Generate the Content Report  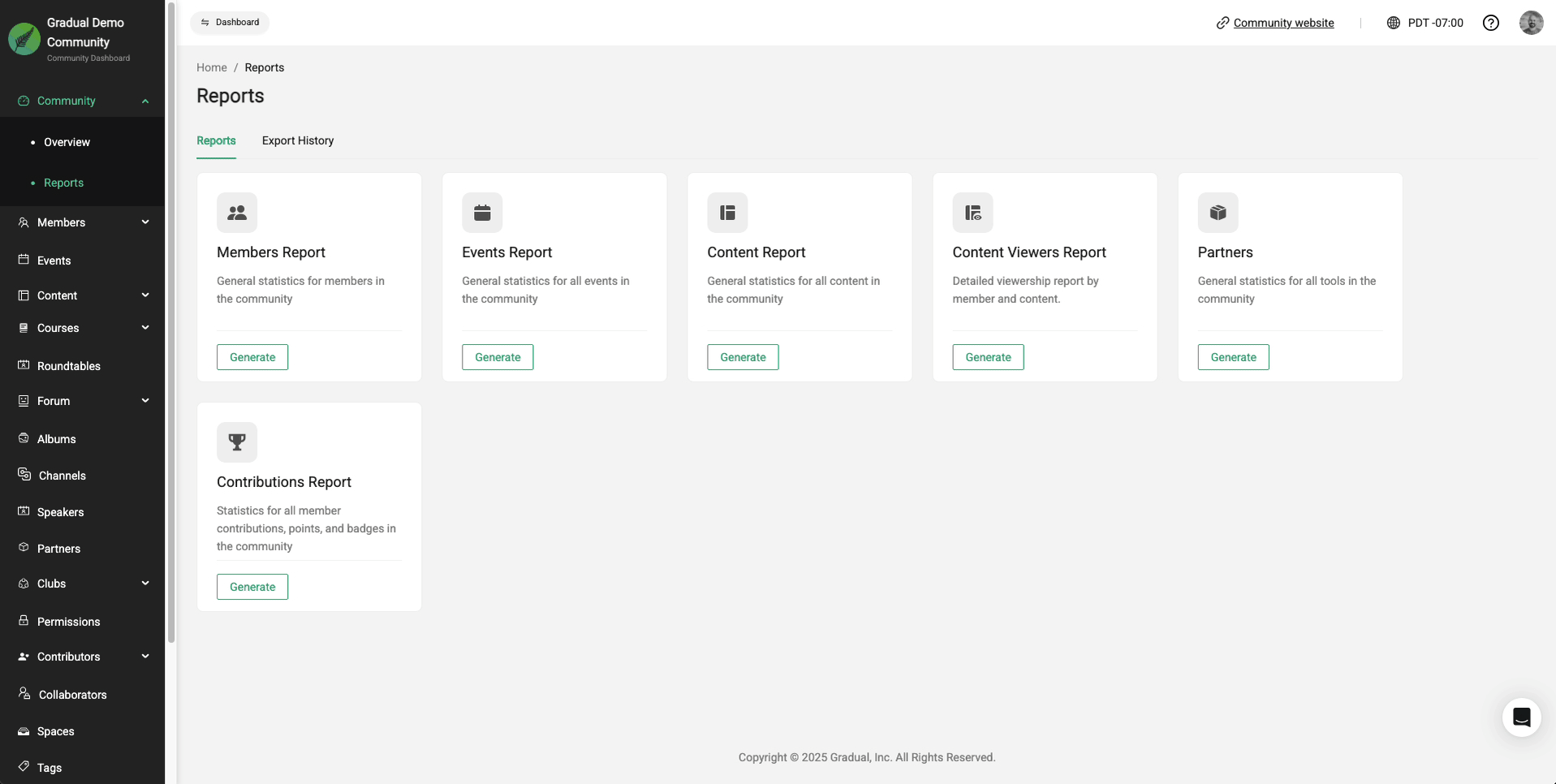[743, 357]
